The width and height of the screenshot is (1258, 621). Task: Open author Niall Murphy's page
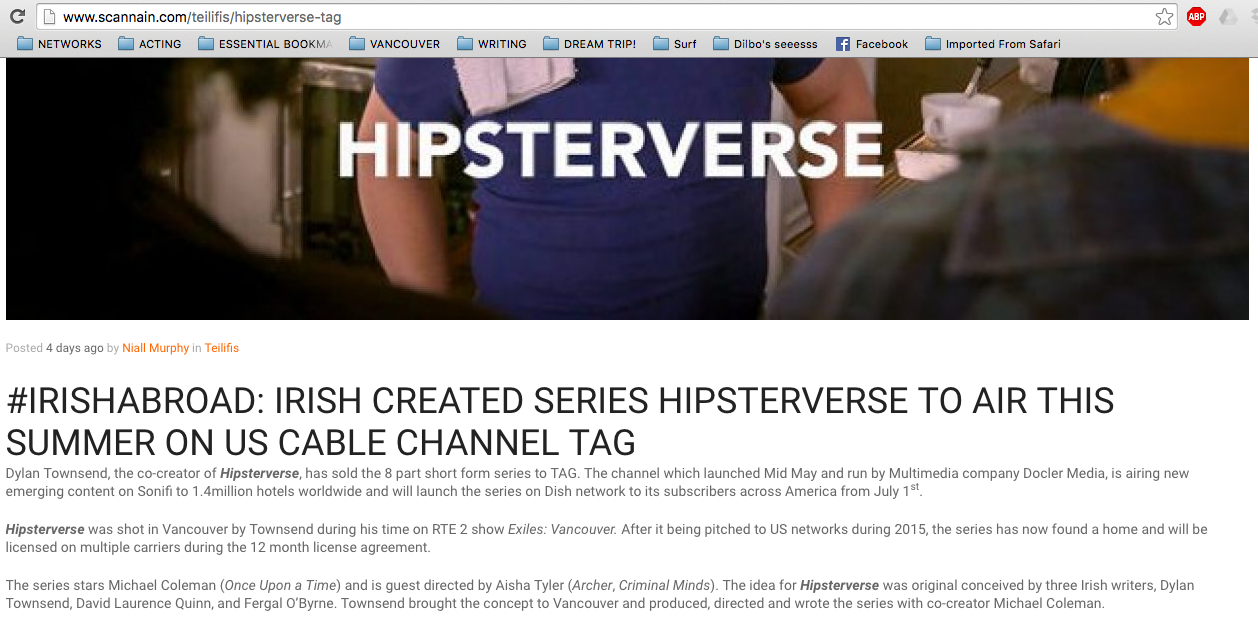pyautogui.click(x=155, y=348)
